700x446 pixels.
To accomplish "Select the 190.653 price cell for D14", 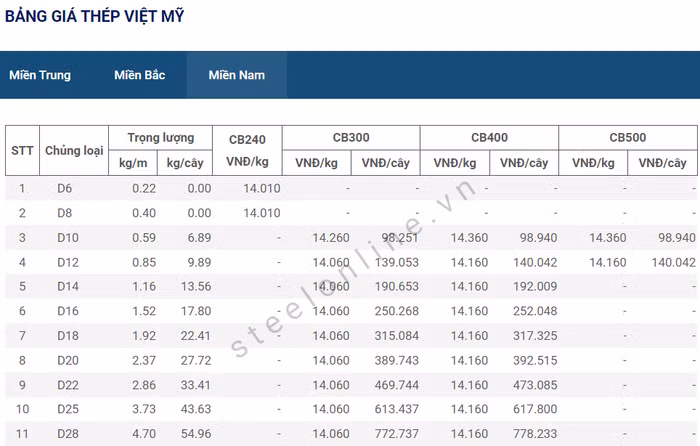I will coord(390,286).
